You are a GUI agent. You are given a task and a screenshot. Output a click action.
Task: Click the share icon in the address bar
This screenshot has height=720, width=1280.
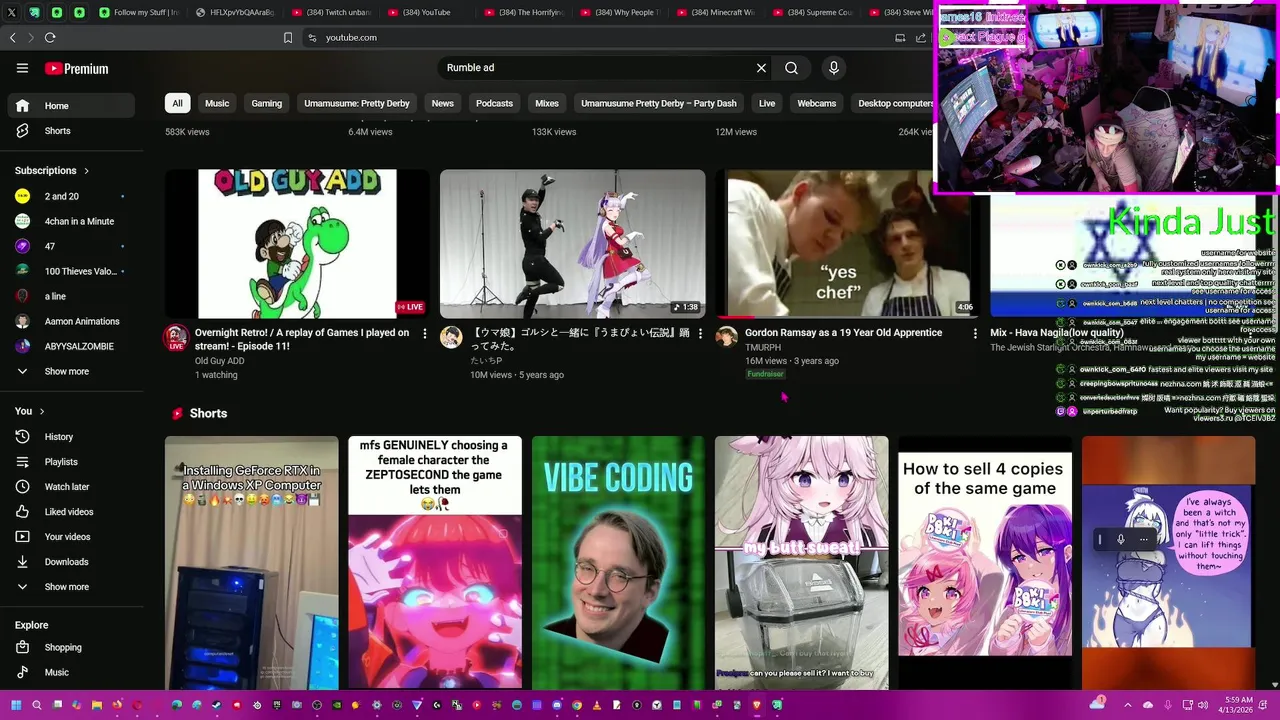921,37
